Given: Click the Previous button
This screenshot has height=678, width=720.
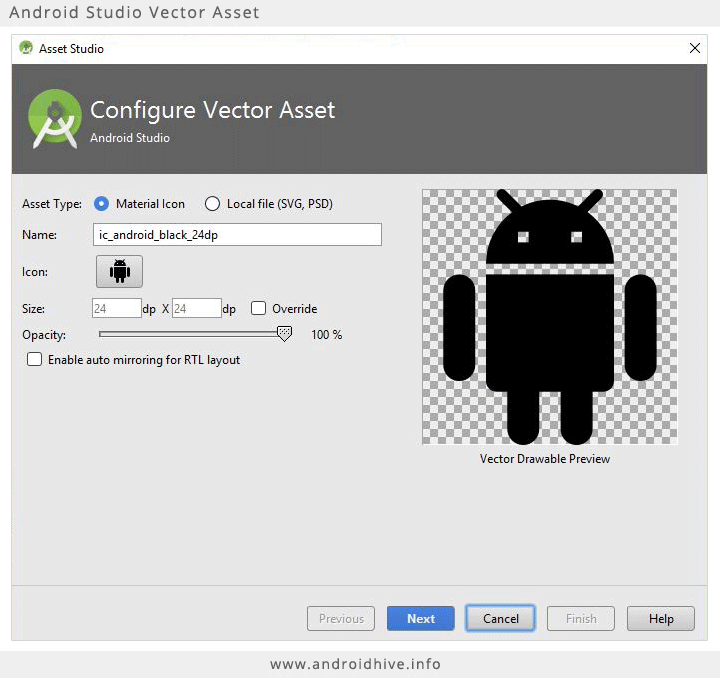Looking at the screenshot, I should pos(341,618).
